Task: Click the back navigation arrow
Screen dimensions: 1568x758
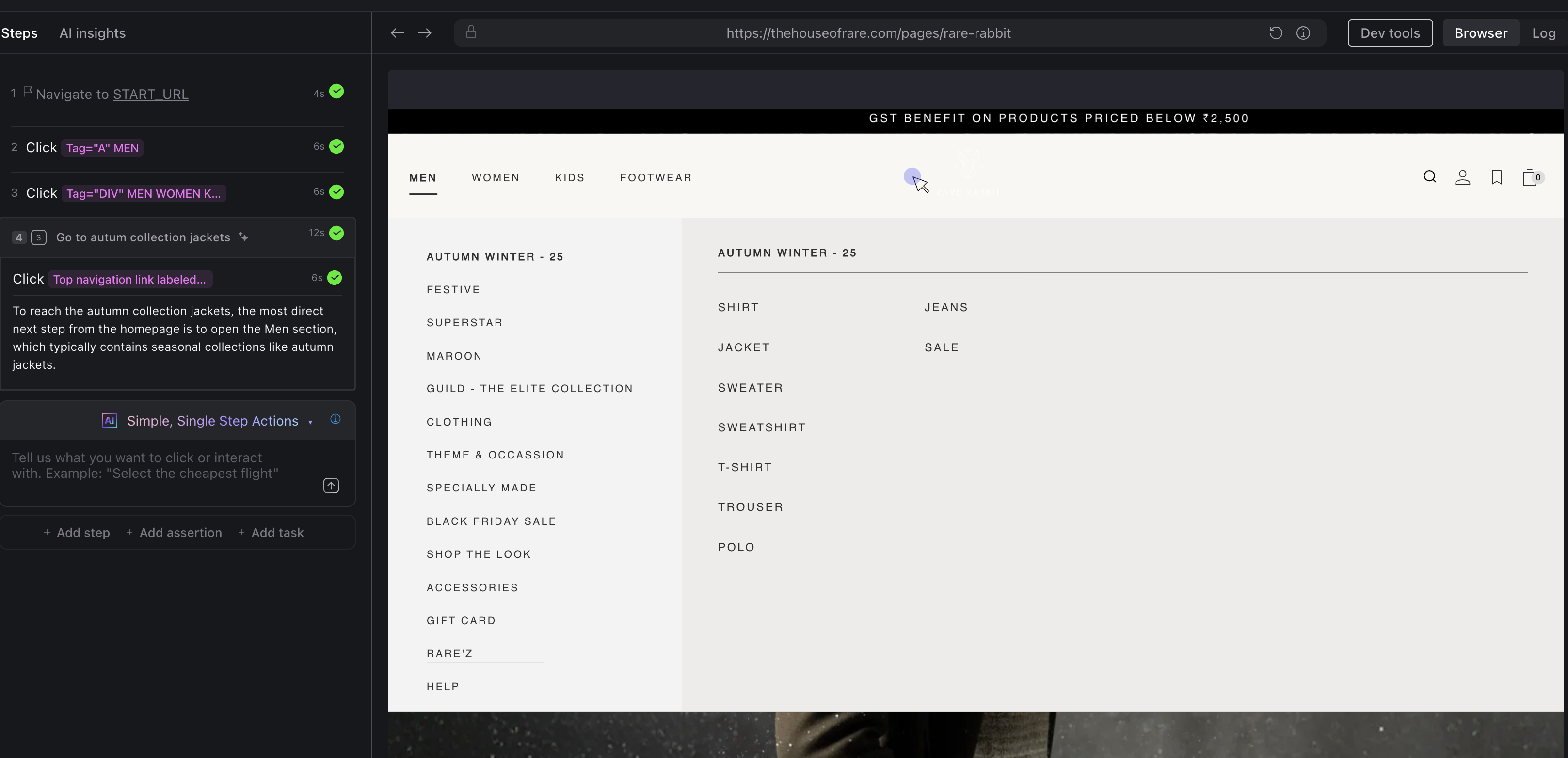Action: (397, 33)
